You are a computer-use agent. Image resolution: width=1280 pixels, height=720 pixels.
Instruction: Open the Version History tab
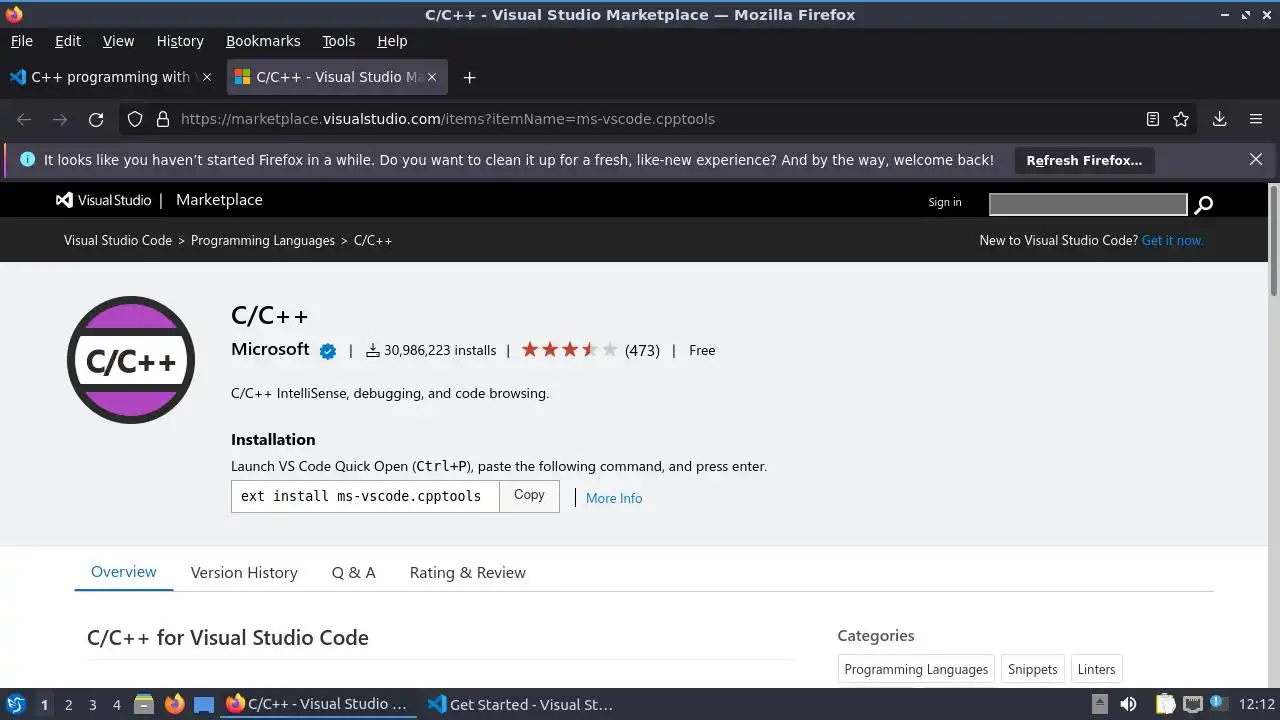(x=244, y=573)
